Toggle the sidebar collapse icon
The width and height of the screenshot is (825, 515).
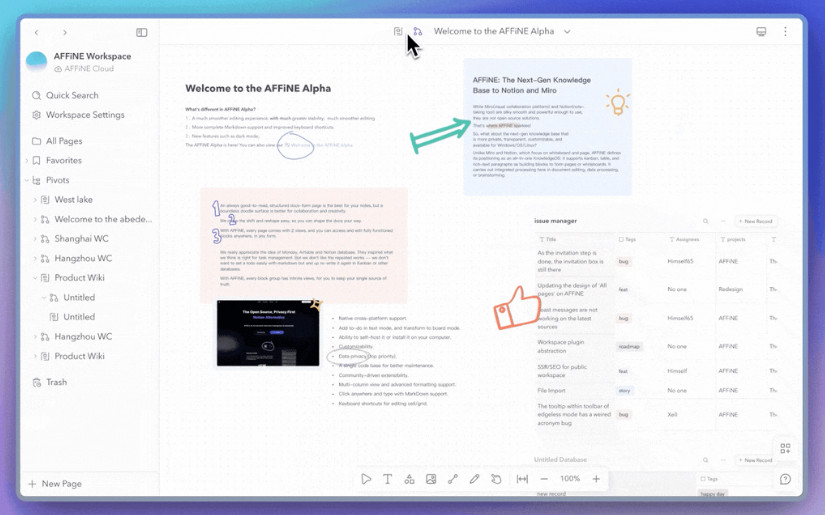pyautogui.click(x=142, y=33)
